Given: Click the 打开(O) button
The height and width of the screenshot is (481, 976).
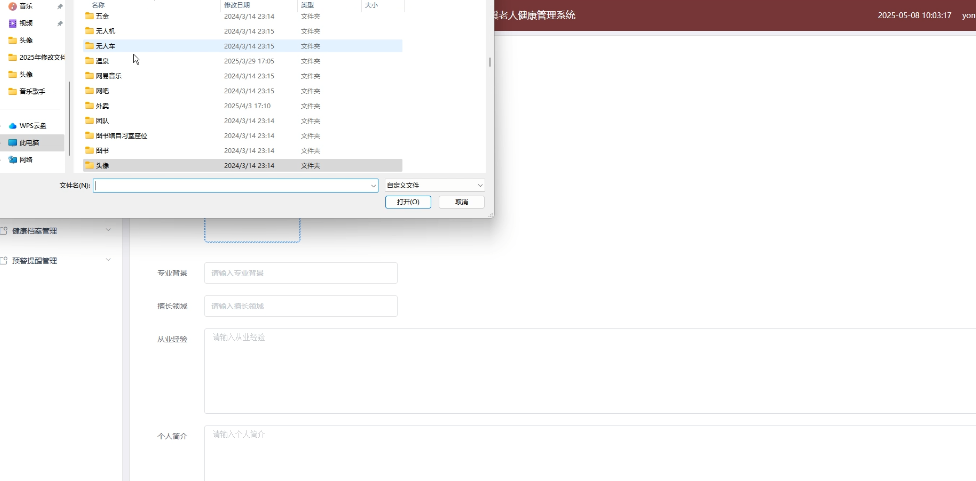Looking at the screenshot, I should [x=408, y=202].
